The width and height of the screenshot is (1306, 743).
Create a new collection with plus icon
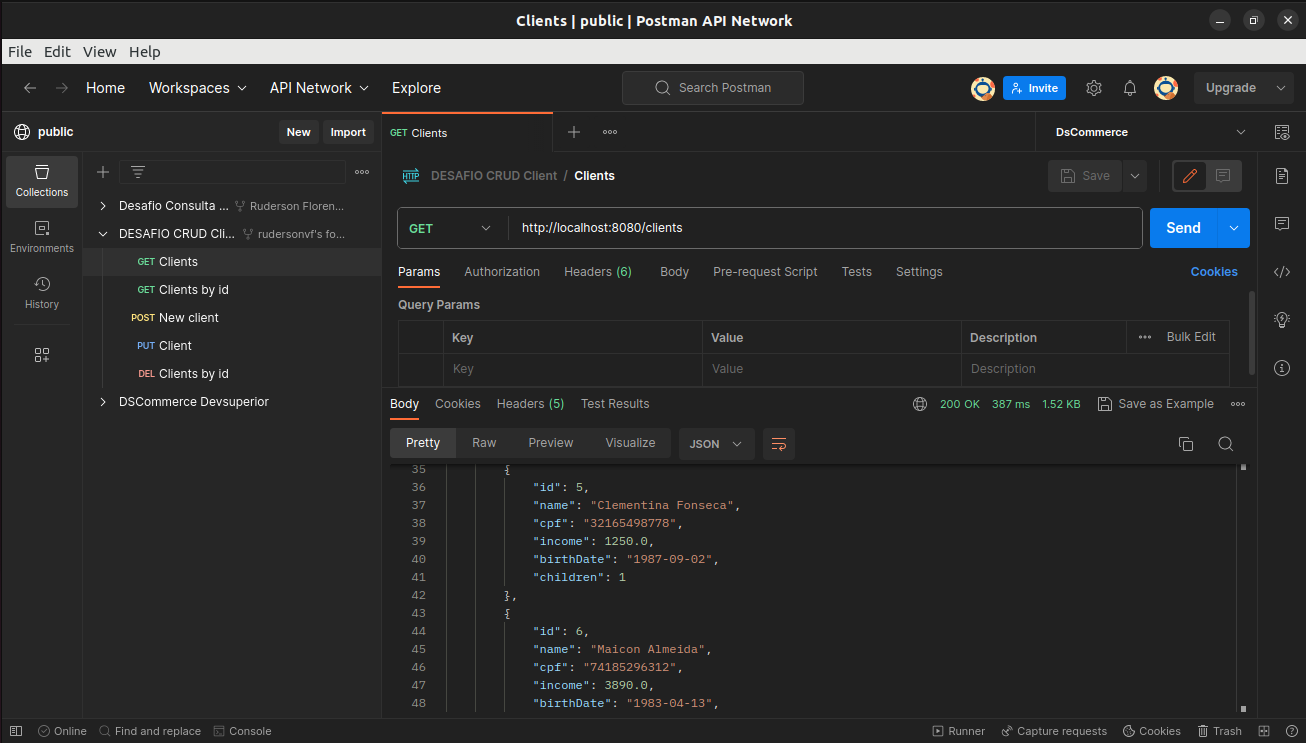click(103, 172)
